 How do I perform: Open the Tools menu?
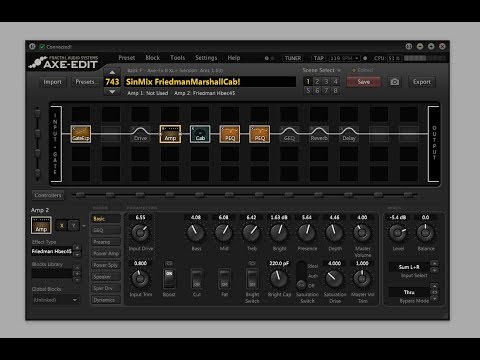(x=177, y=58)
